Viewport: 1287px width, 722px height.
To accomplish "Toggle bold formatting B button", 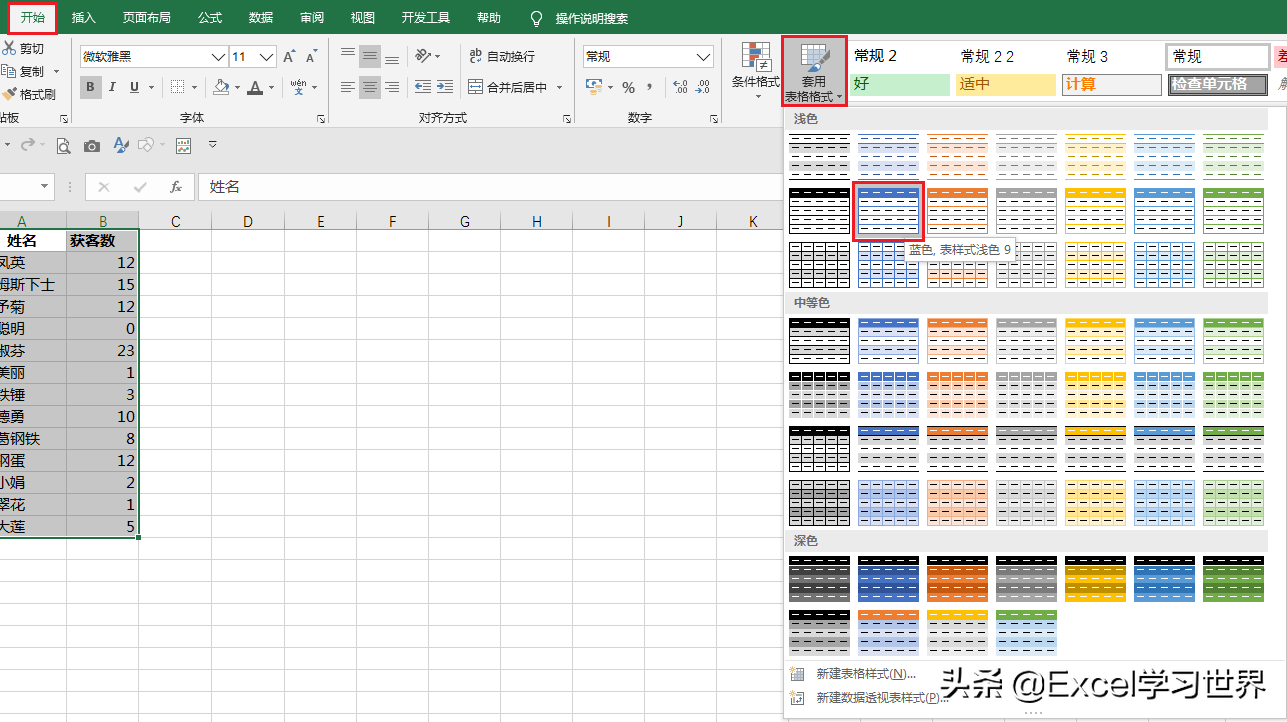I will (x=91, y=87).
